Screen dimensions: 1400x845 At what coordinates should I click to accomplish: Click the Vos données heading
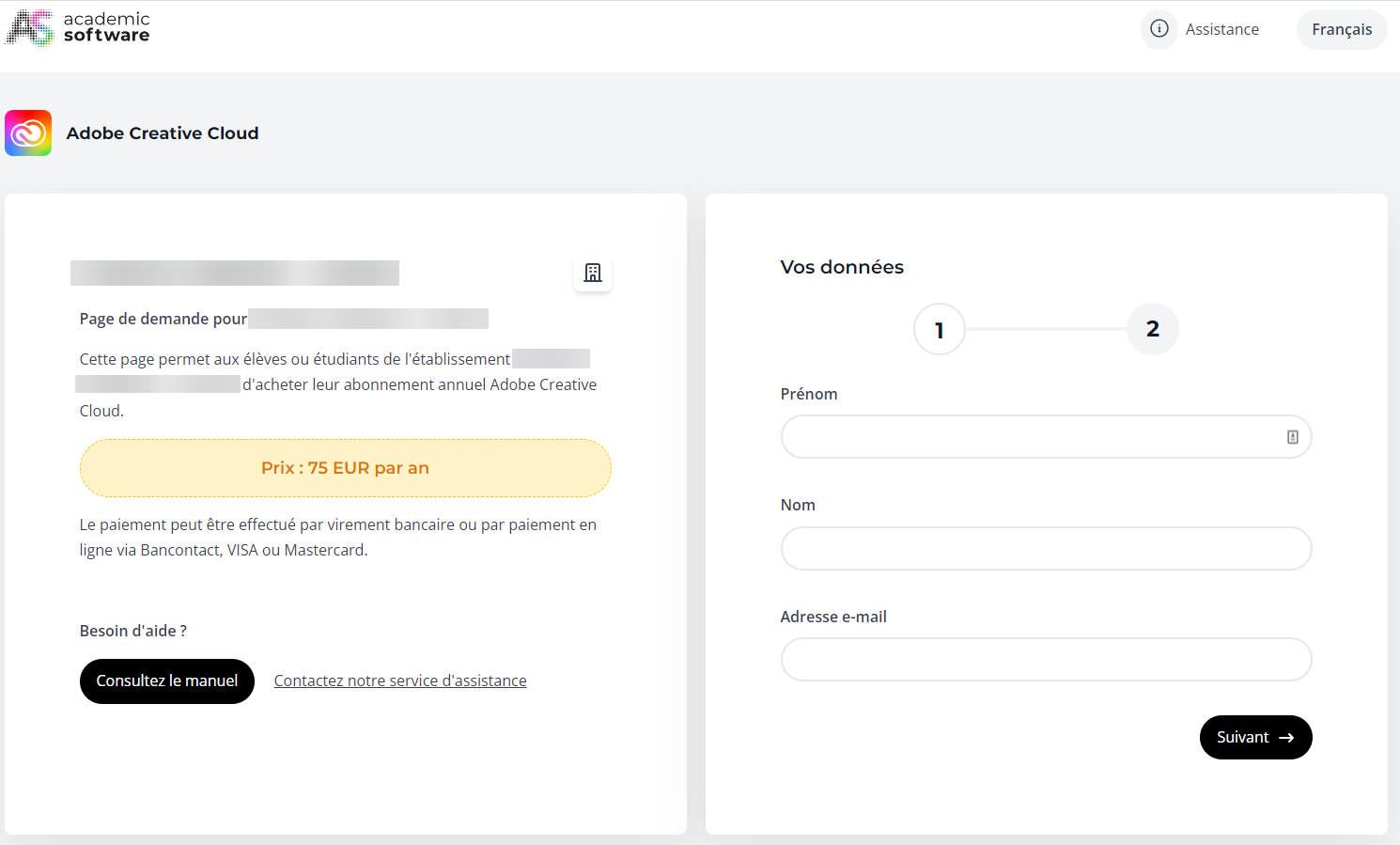(x=842, y=267)
